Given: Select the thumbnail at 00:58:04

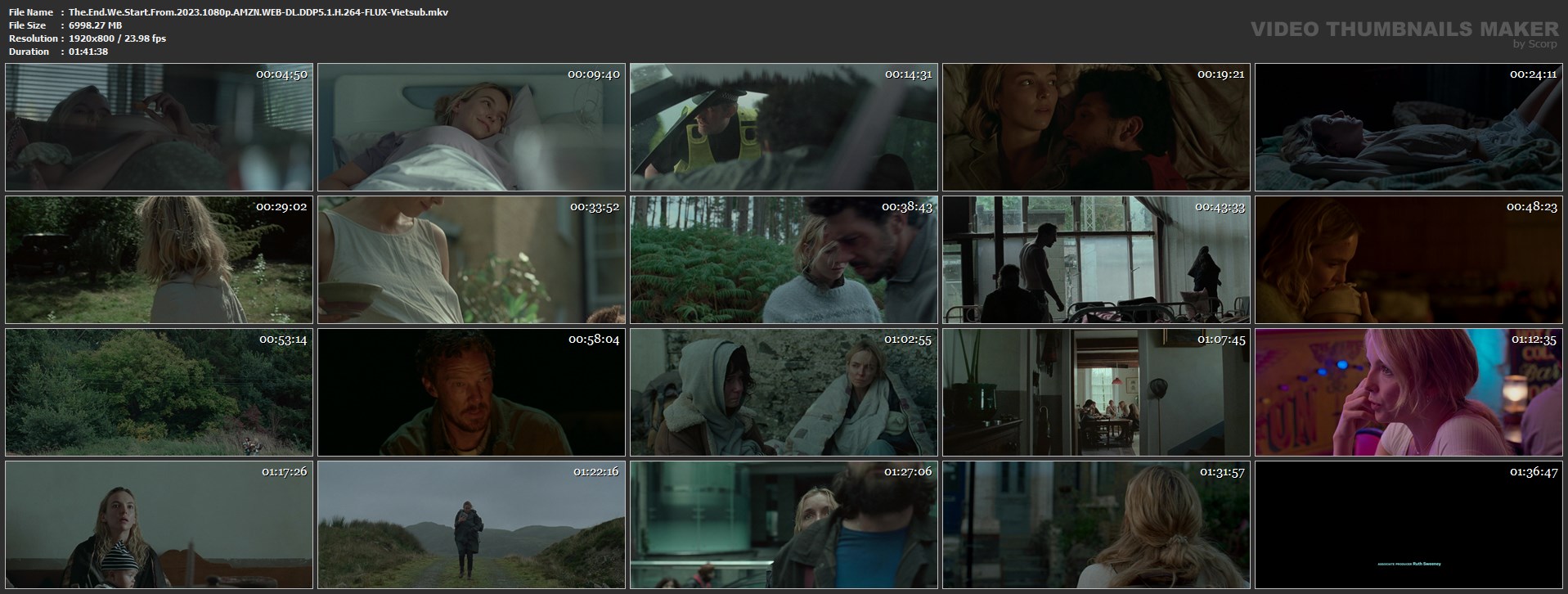Looking at the screenshot, I should pos(471,392).
